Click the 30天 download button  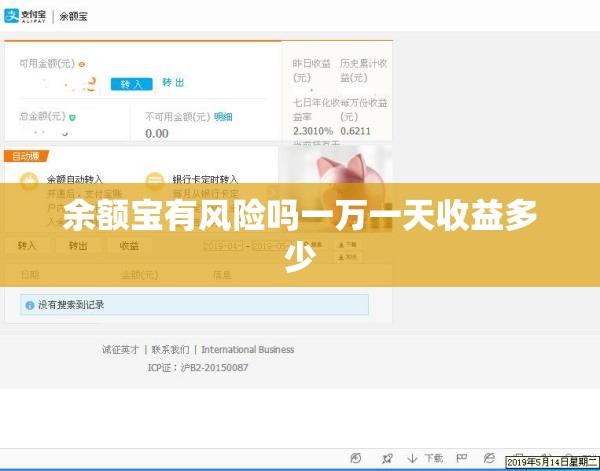pos(348,258)
